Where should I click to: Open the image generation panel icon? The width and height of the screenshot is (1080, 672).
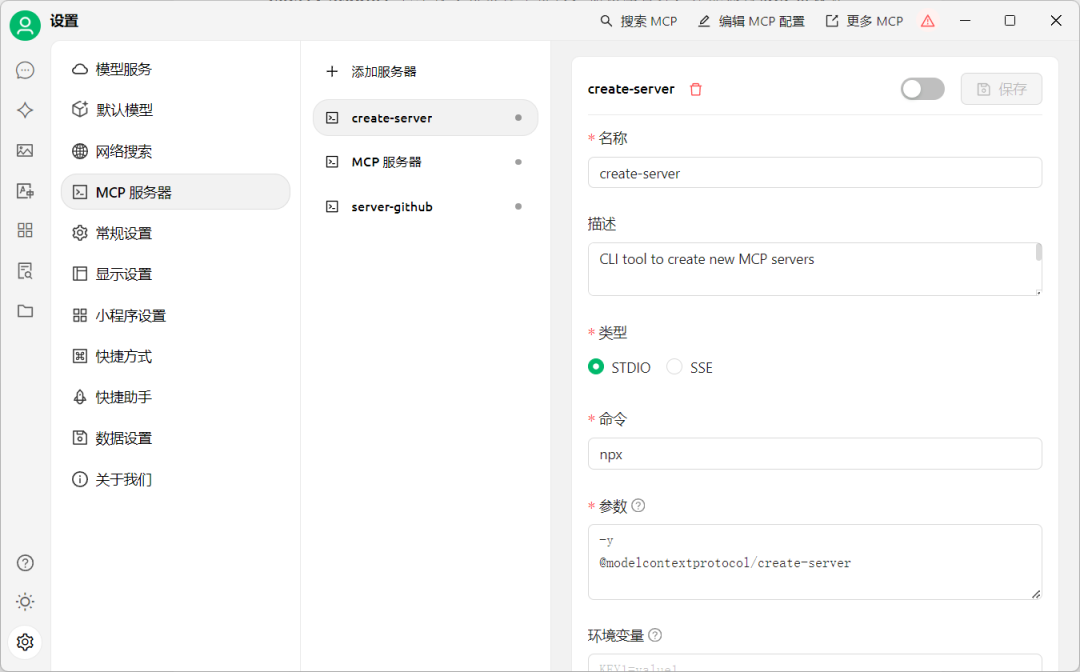coord(25,150)
